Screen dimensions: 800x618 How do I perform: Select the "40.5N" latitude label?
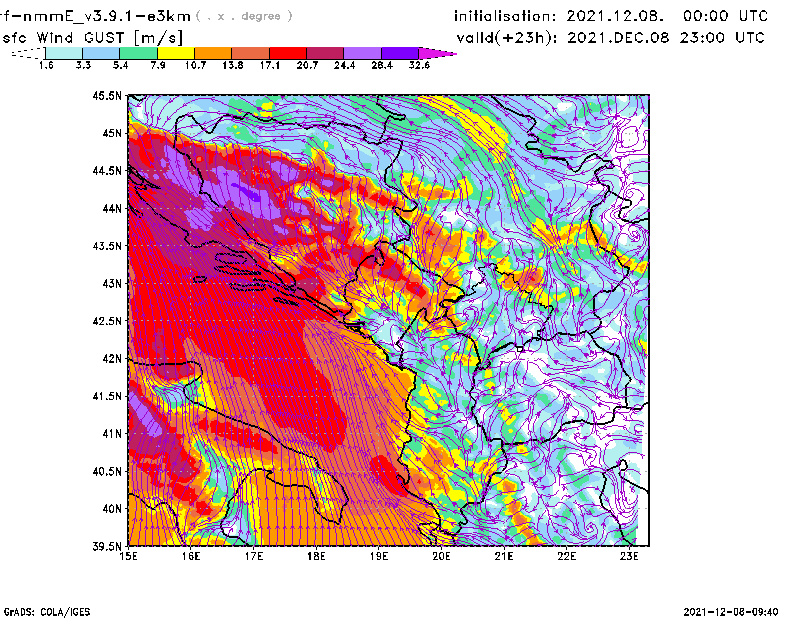[107, 472]
